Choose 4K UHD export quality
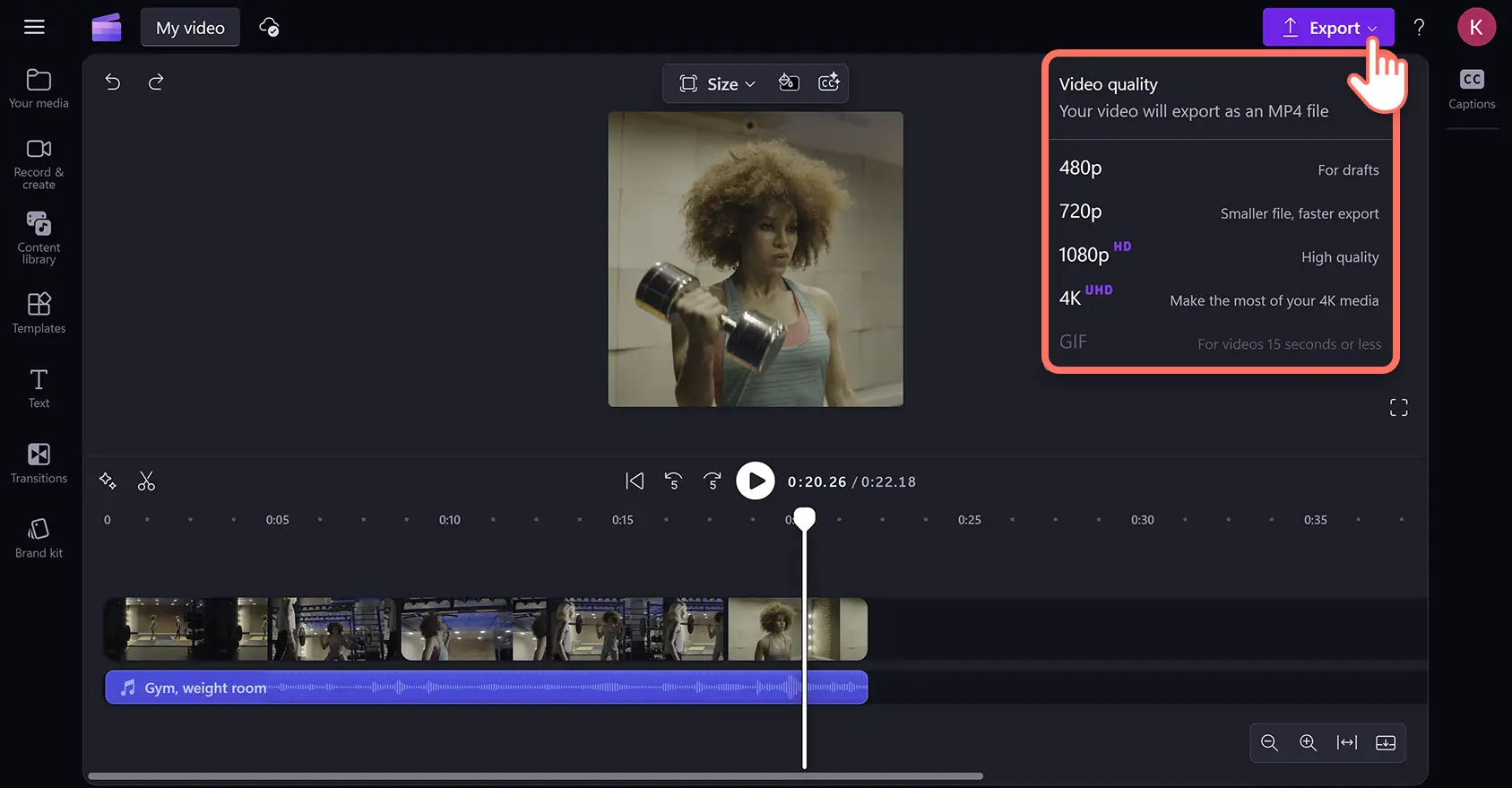Image resolution: width=1512 pixels, height=788 pixels. [x=1219, y=299]
